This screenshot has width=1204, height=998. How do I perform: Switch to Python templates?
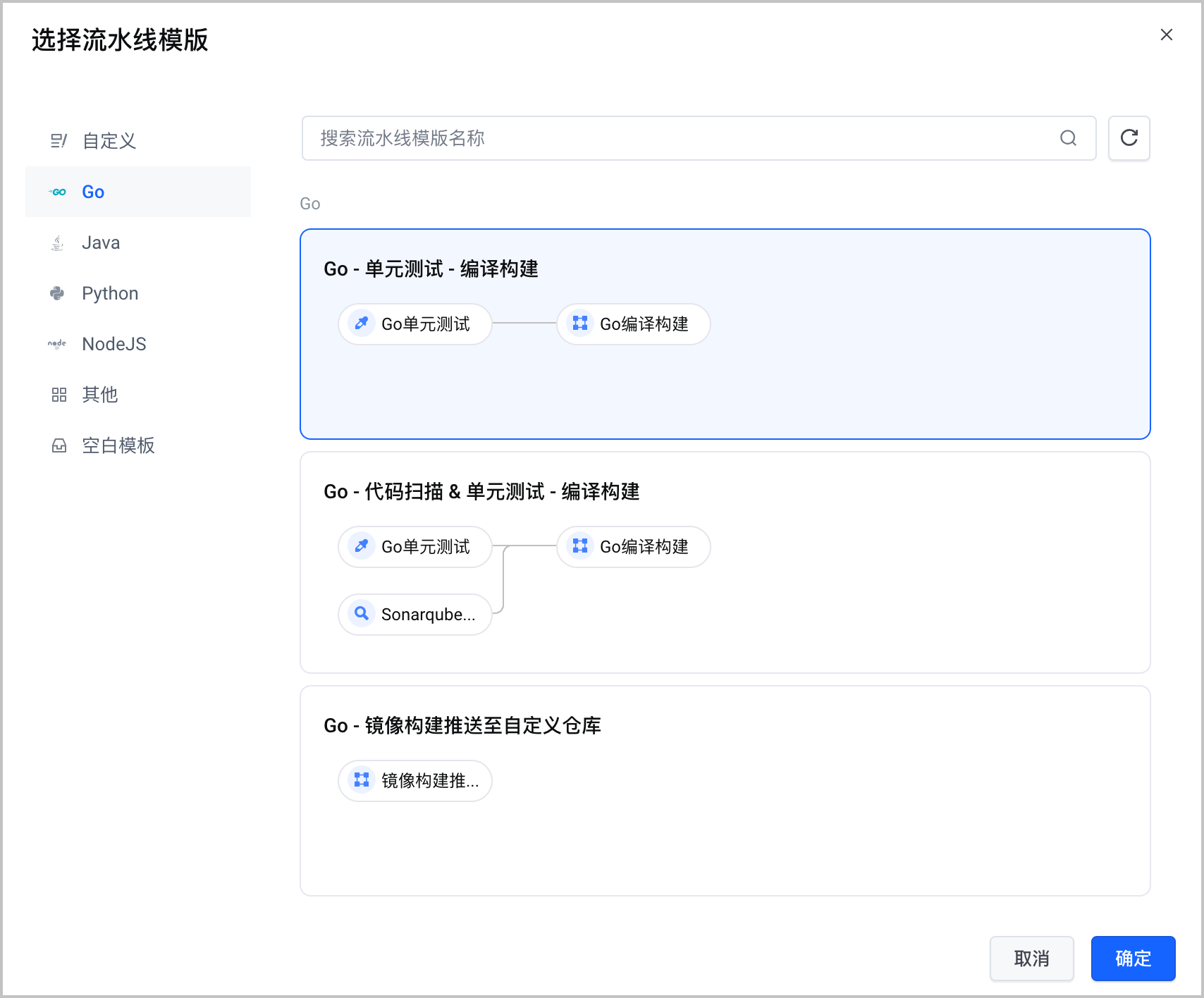click(138, 293)
